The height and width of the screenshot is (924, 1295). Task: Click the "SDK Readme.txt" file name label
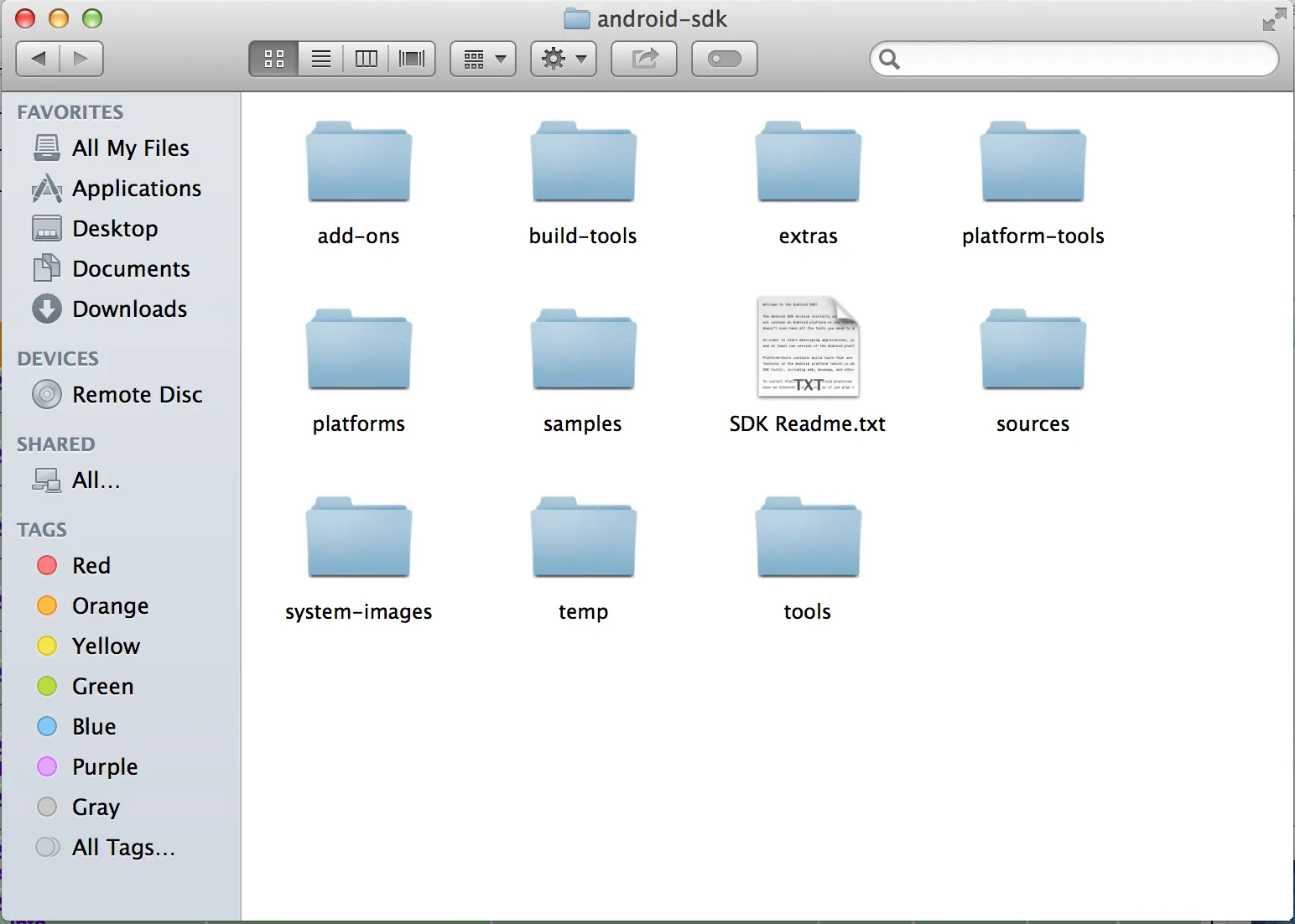click(x=808, y=424)
